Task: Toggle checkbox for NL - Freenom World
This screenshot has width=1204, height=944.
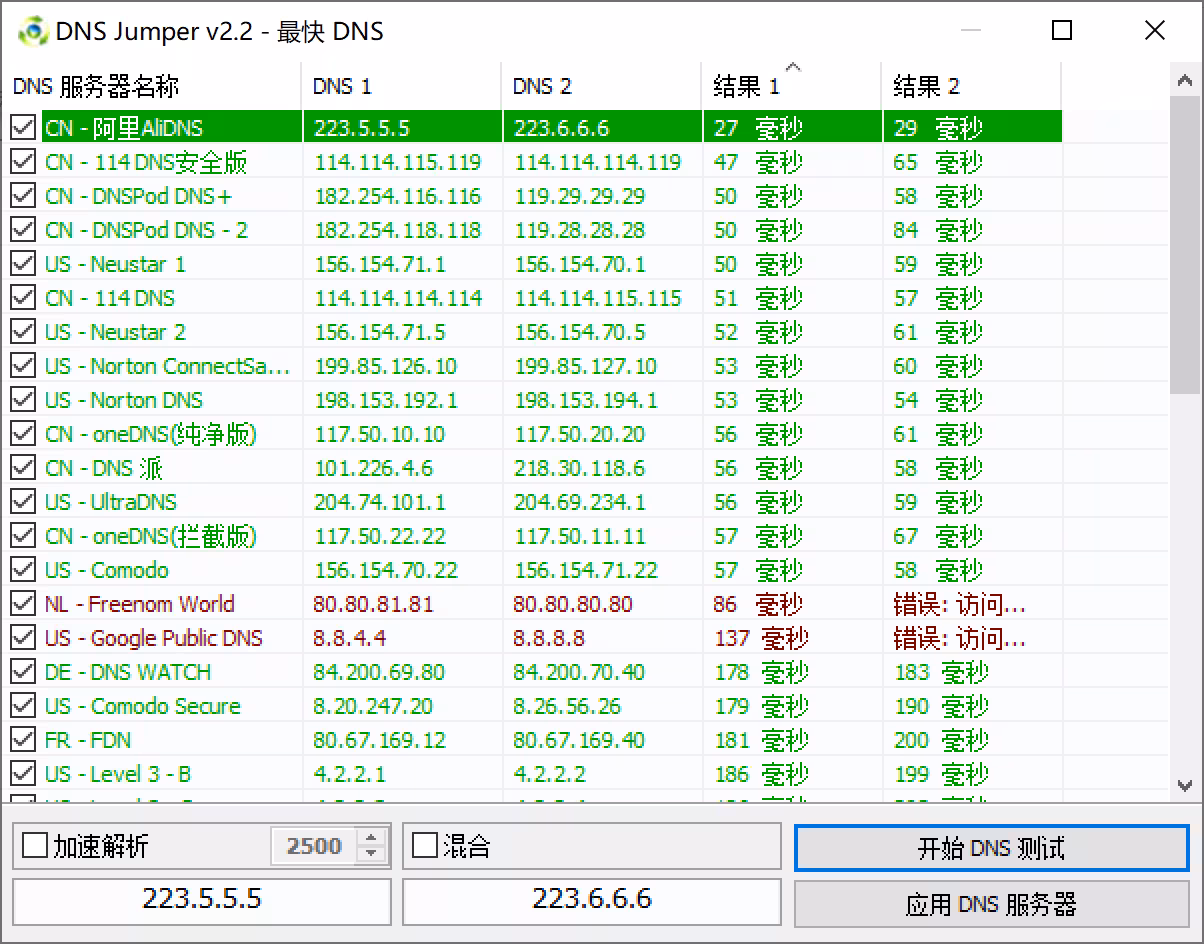Action: [x=22, y=604]
